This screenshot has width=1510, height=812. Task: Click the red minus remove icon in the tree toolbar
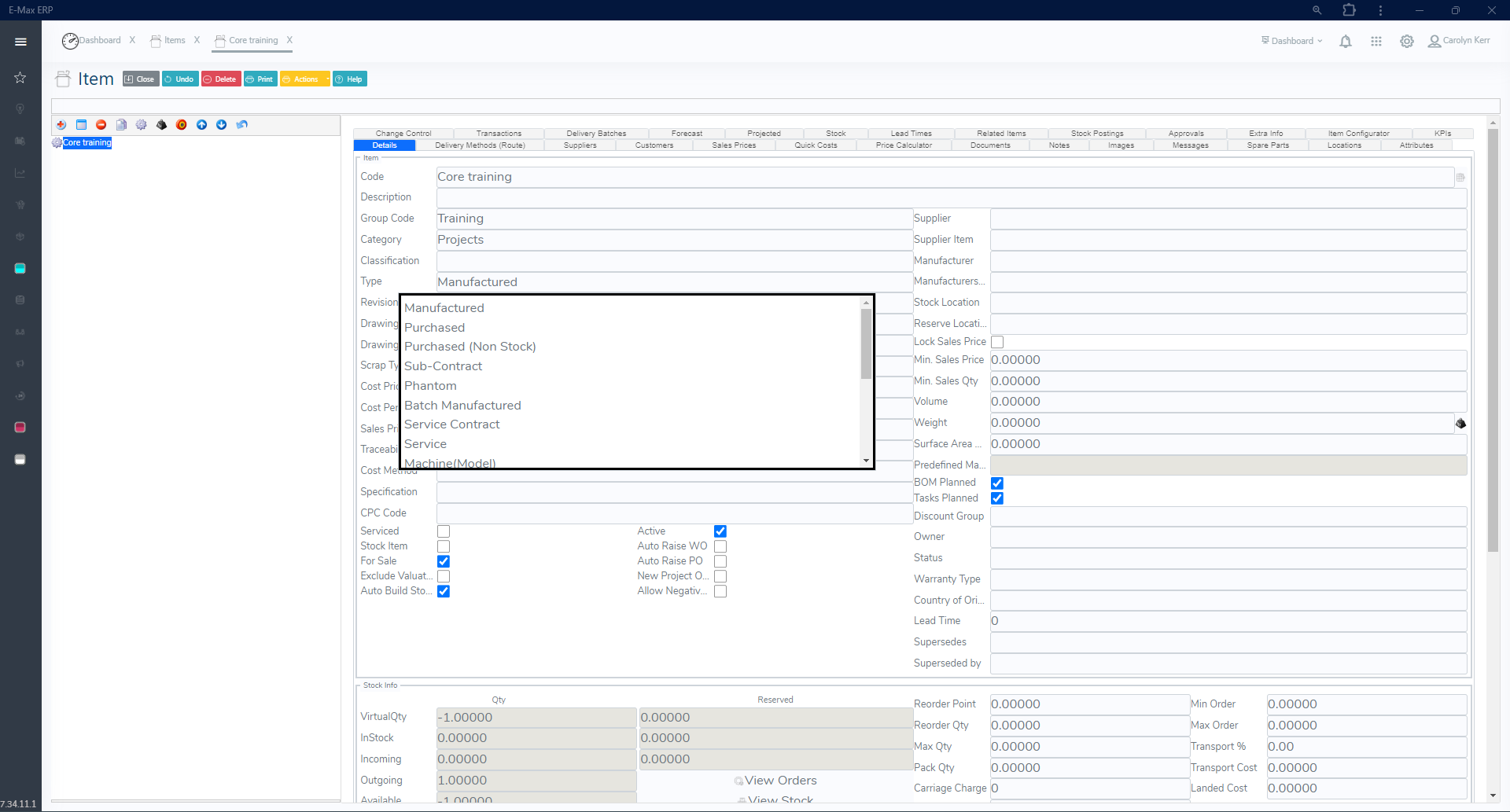pyautogui.click(x=101, y=125)
